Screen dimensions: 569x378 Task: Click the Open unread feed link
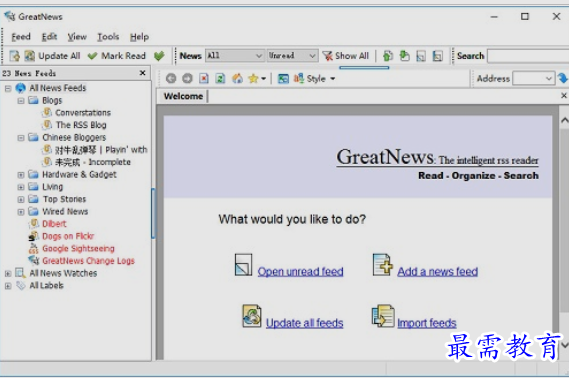tap(300, 272)
